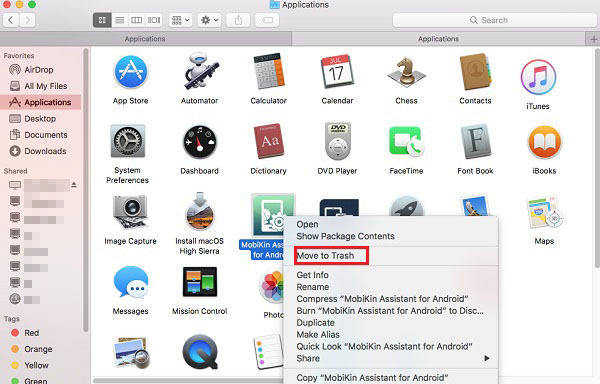The image size is (600, 384).
Task: Select the FaceTime app icon
Action: [x=406, y=142]
